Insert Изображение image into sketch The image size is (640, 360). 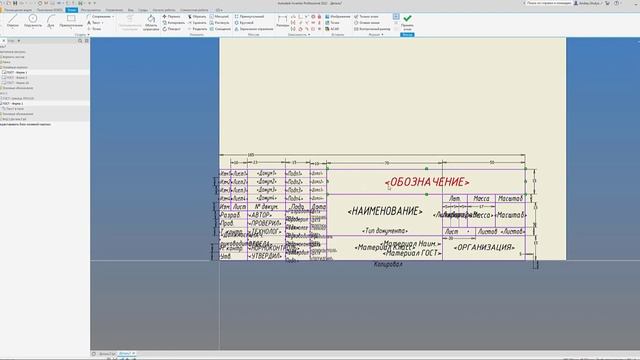[338, 17]
